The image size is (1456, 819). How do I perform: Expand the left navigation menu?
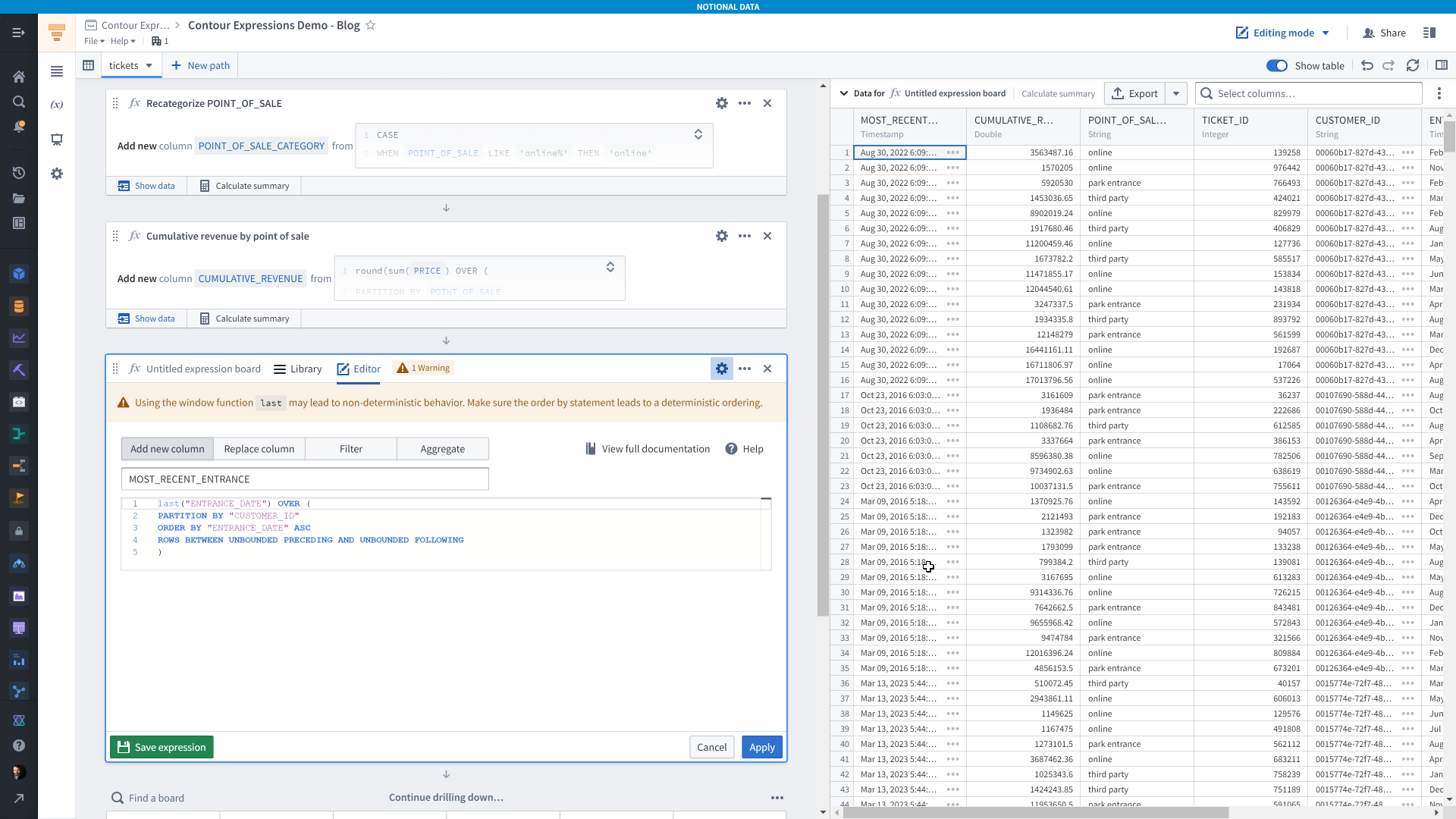click(x=19, y=33)
